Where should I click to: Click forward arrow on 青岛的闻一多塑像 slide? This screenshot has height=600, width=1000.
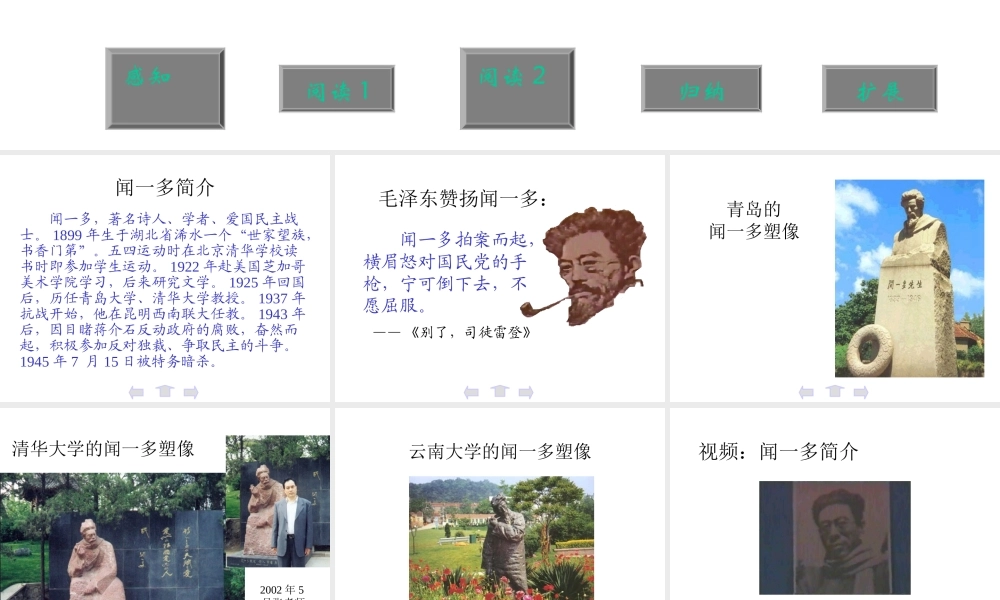(x=861, y=392)
